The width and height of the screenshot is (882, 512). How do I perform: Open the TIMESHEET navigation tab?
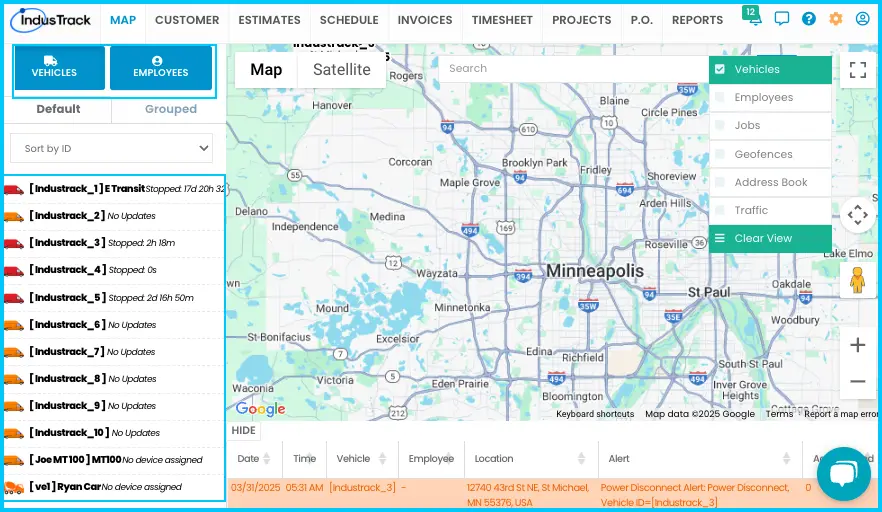[502, 20]
